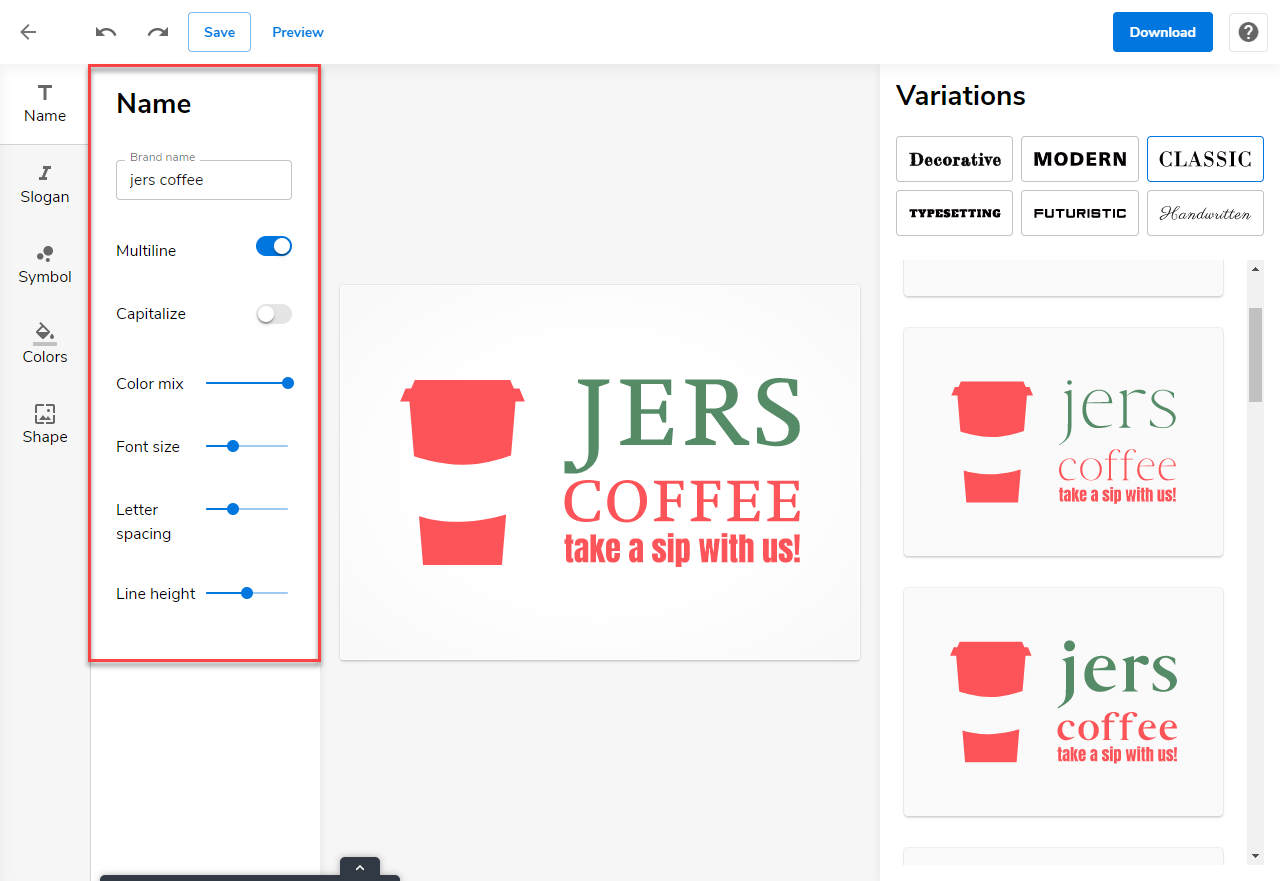Download the logo
The width and height of the screenshot is (1280, 881).
click(x=1163, y=32)
